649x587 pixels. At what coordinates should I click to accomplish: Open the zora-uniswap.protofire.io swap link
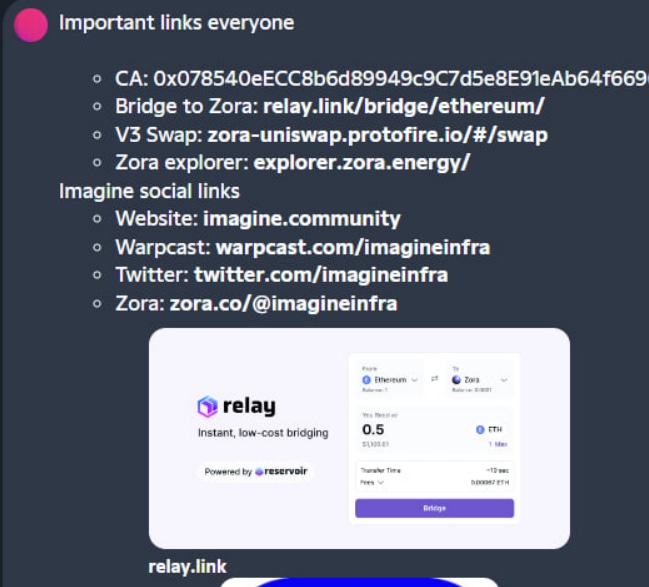[377, 135]
